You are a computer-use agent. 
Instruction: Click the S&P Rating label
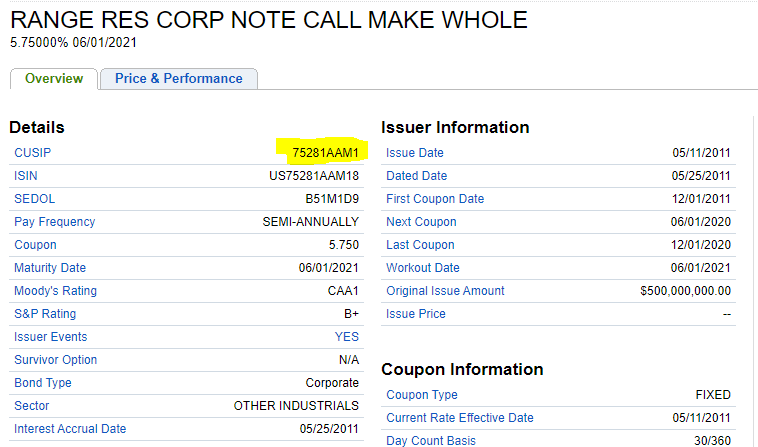click(x=45, y=314)
